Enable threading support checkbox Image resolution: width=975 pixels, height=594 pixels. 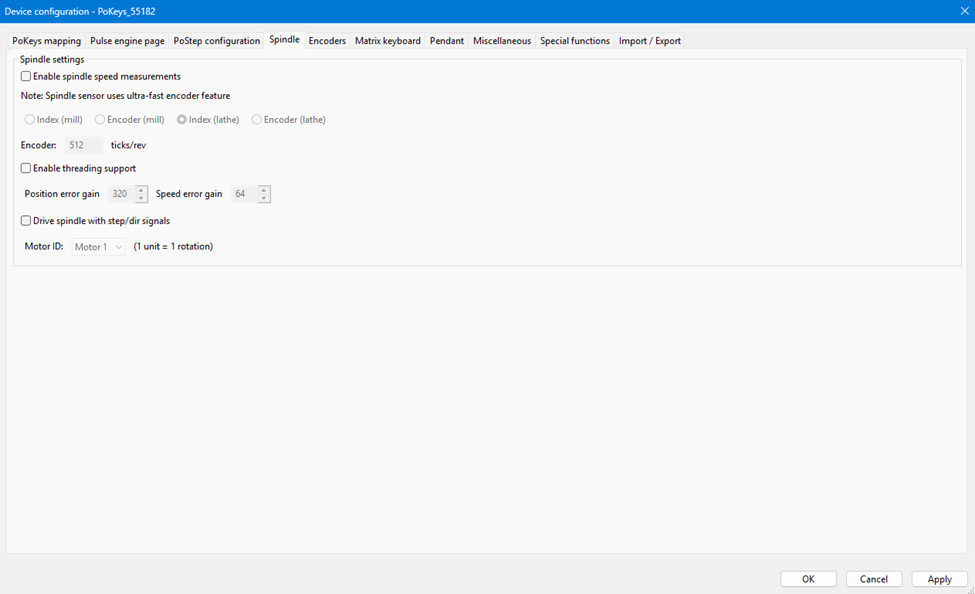tap(26, 168)
